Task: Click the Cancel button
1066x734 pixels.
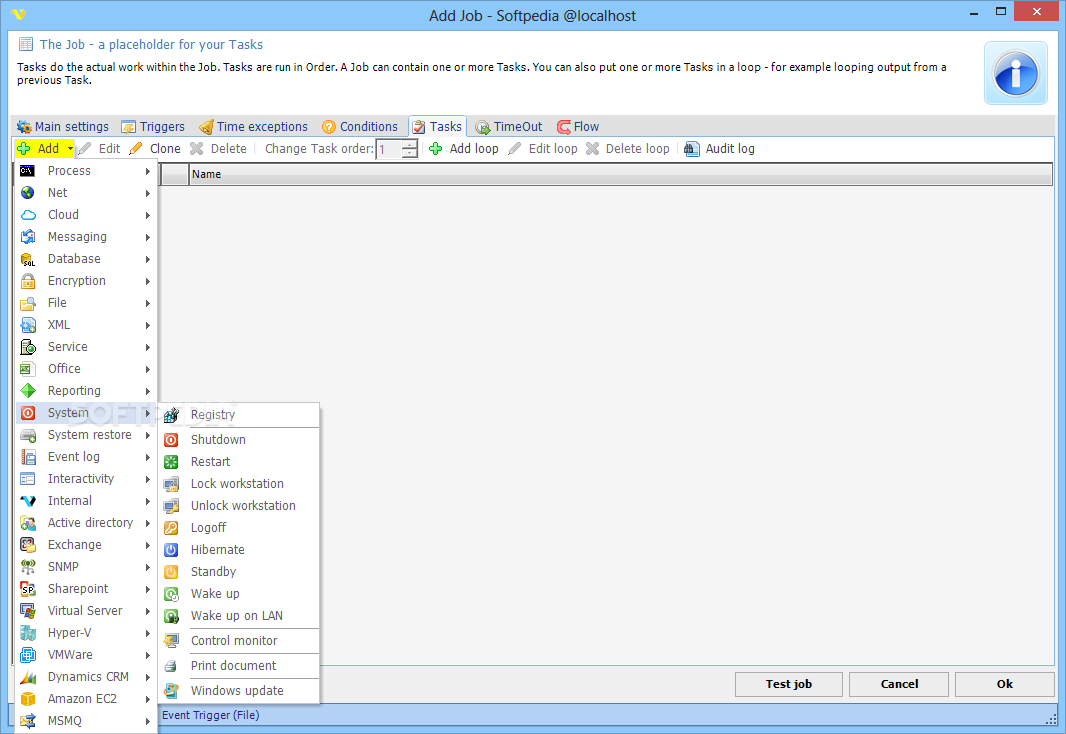Action: [899, 684]
